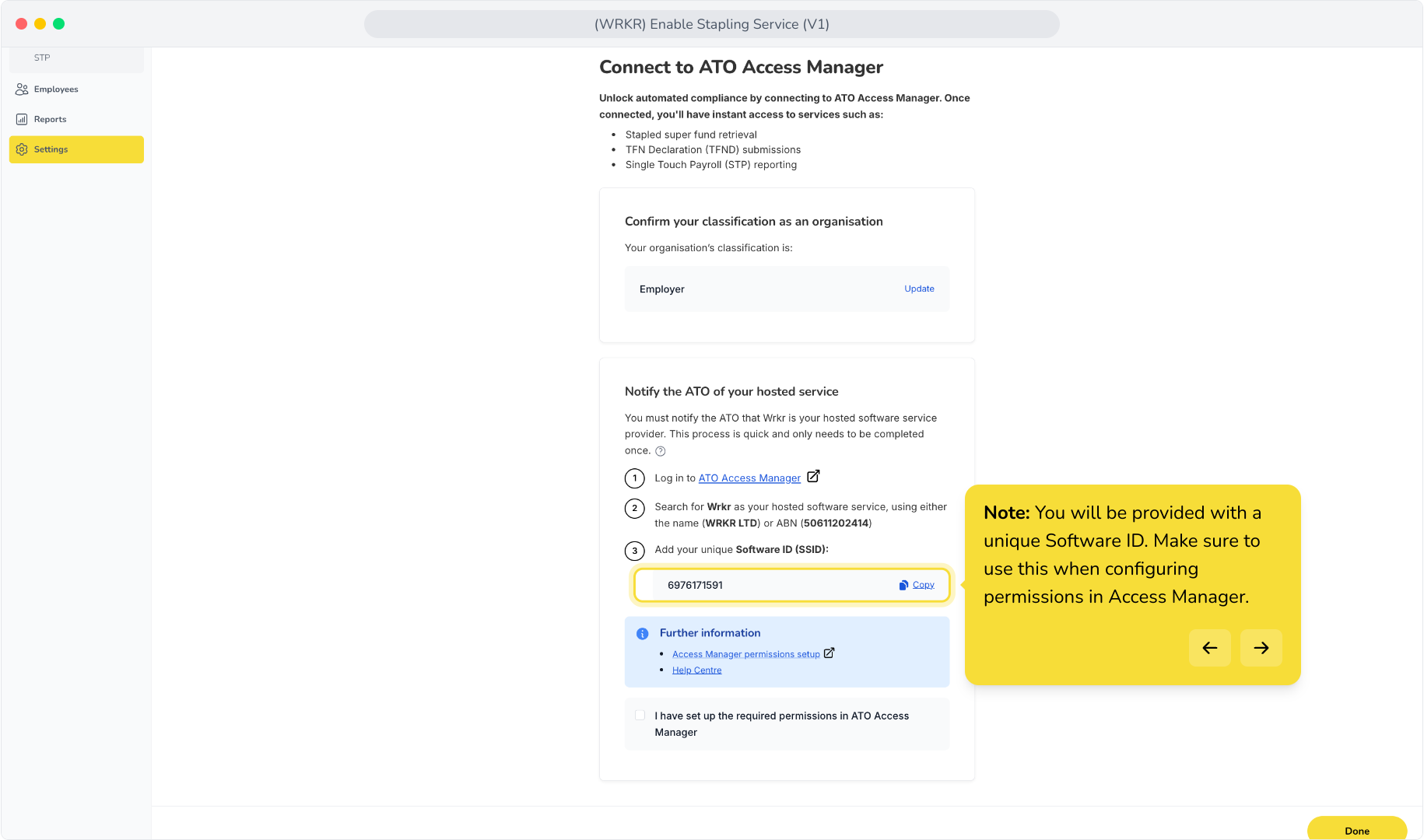1424x840 pixels.
Task: Click external link icon next to ATO Access Manager
Action: point(813,476)
